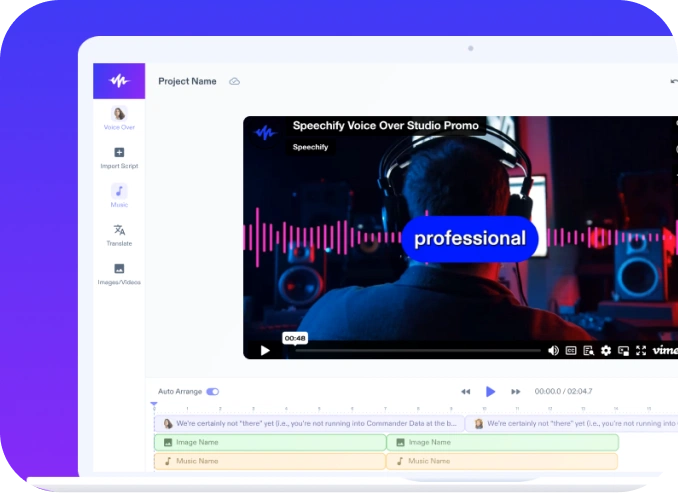Viewport: 678px width, 493px height.
Task: Click the cloud save icon beside Project Name
Action: coord(234,81)
